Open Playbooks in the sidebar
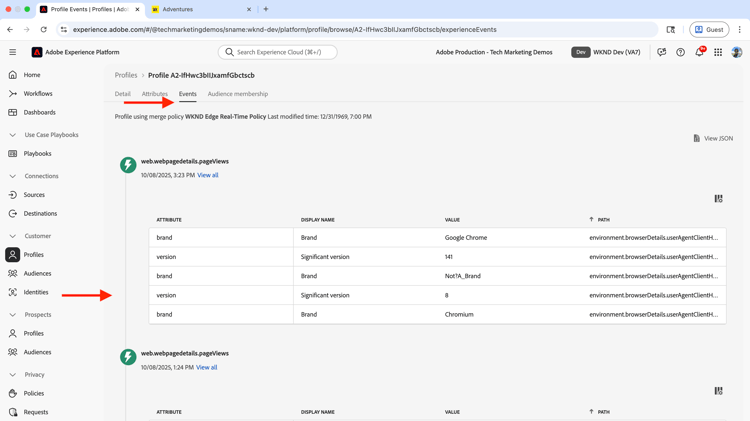The height and width of the screenshot is (421, 750). pyautogui.click(x=37, y=154)
